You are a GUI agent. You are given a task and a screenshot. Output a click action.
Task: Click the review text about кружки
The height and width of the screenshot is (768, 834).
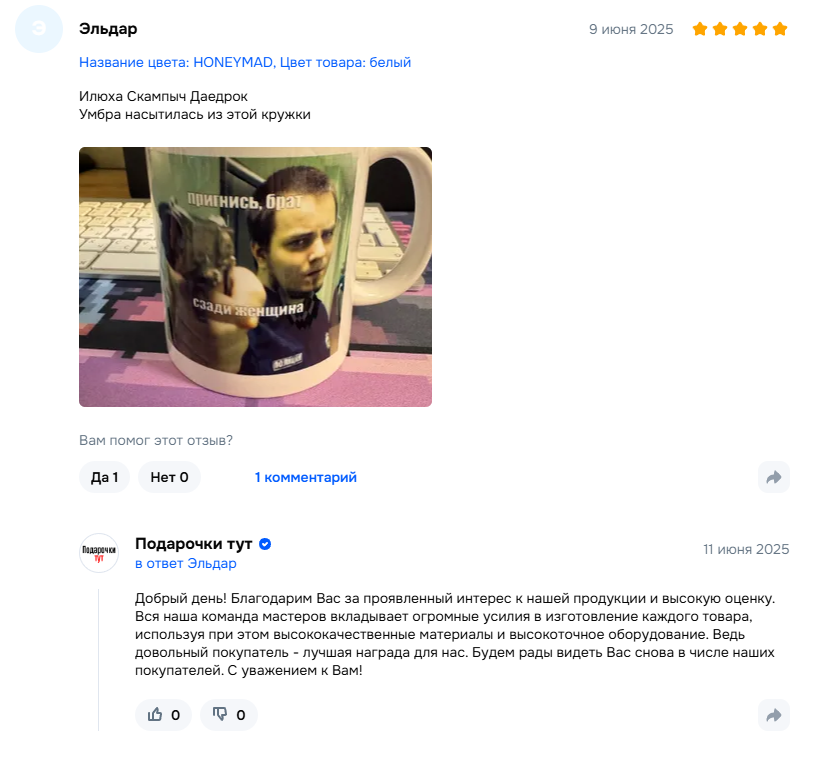[x=195, y=105]
